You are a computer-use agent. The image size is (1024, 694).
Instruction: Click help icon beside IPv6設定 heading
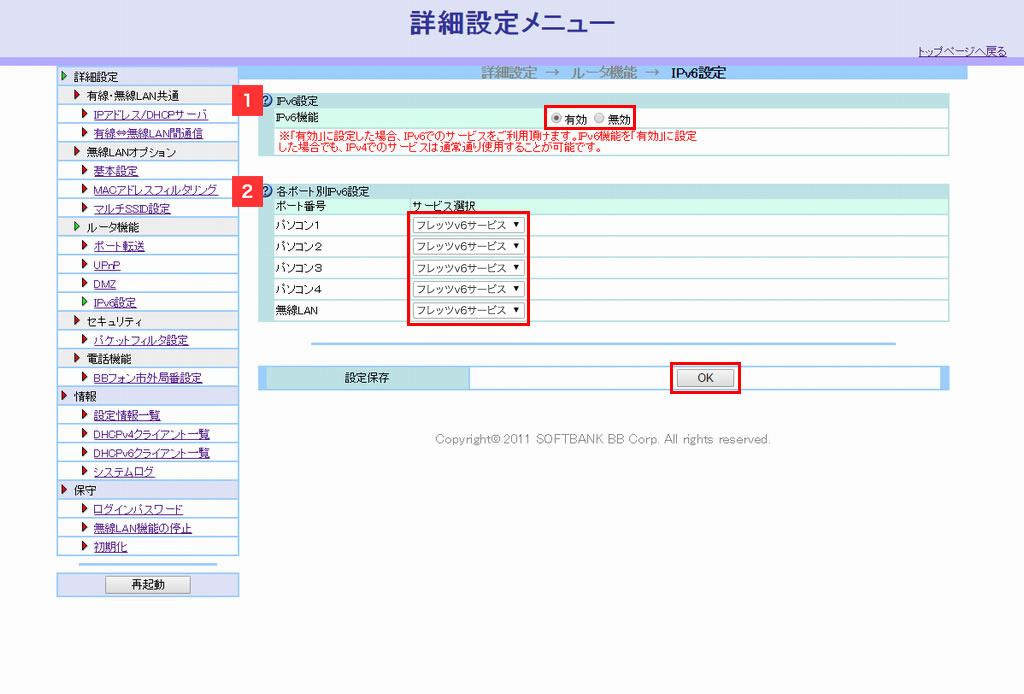pyautogui.click(x=267, y=100)
